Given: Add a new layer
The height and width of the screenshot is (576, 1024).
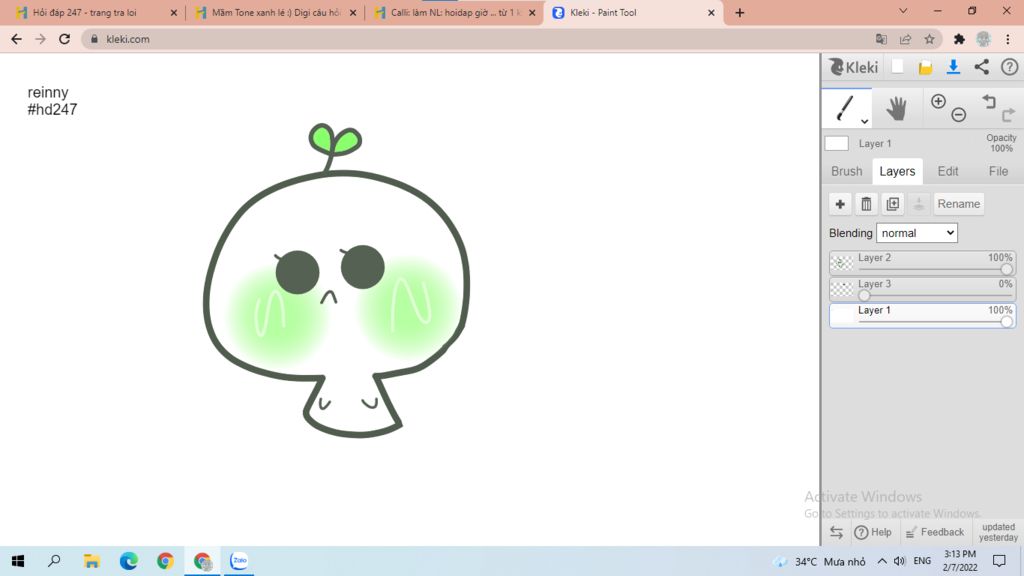Looking at the screenshot, I should 840,204.
